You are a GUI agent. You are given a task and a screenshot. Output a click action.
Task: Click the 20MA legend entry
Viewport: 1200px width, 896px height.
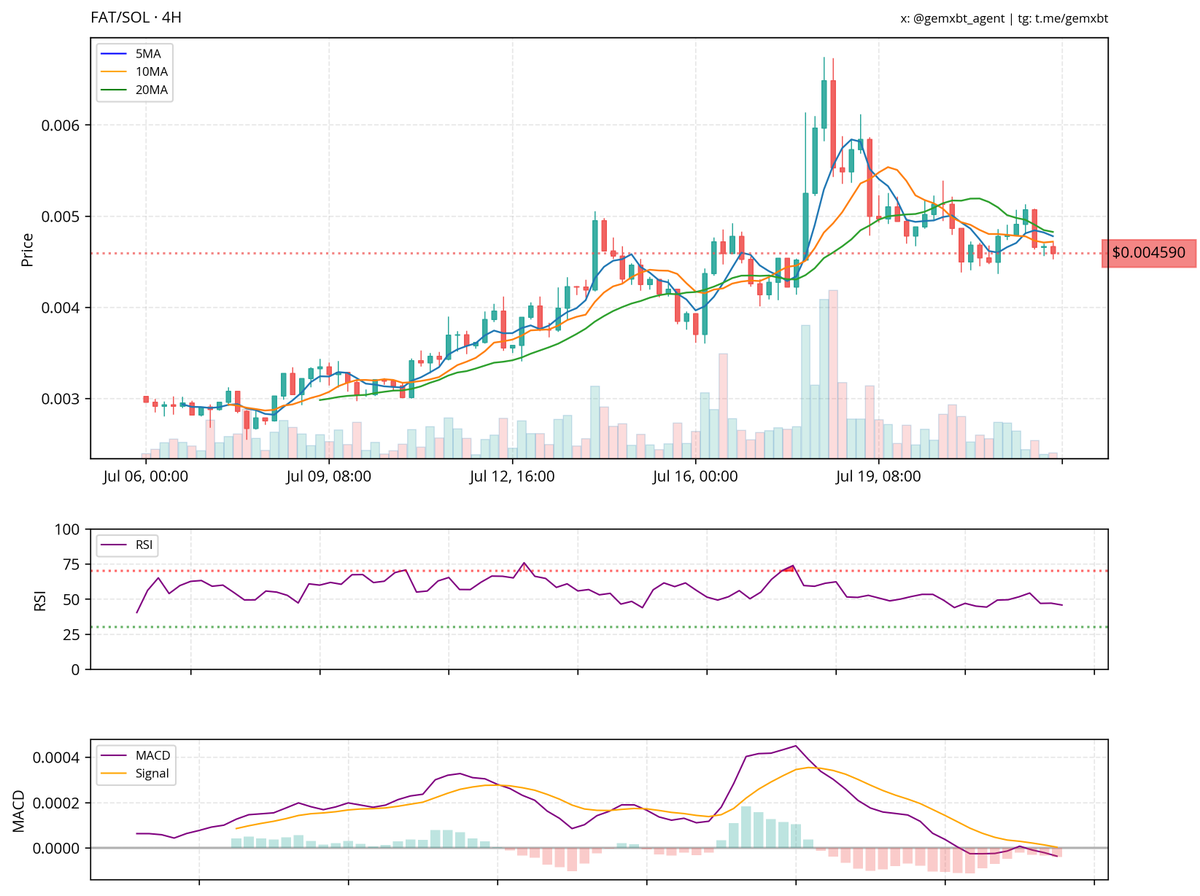click(x=135, y=90)
